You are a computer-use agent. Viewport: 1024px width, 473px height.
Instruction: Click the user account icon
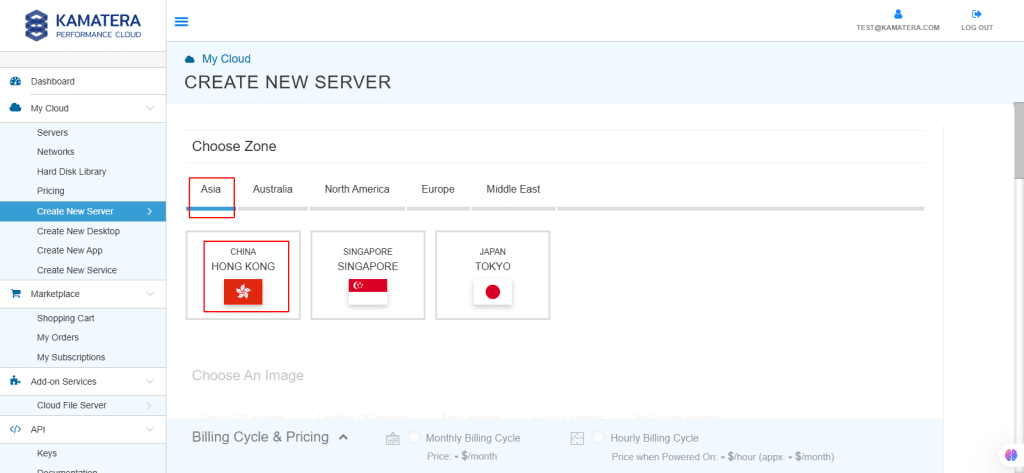[x=898, y=14]
